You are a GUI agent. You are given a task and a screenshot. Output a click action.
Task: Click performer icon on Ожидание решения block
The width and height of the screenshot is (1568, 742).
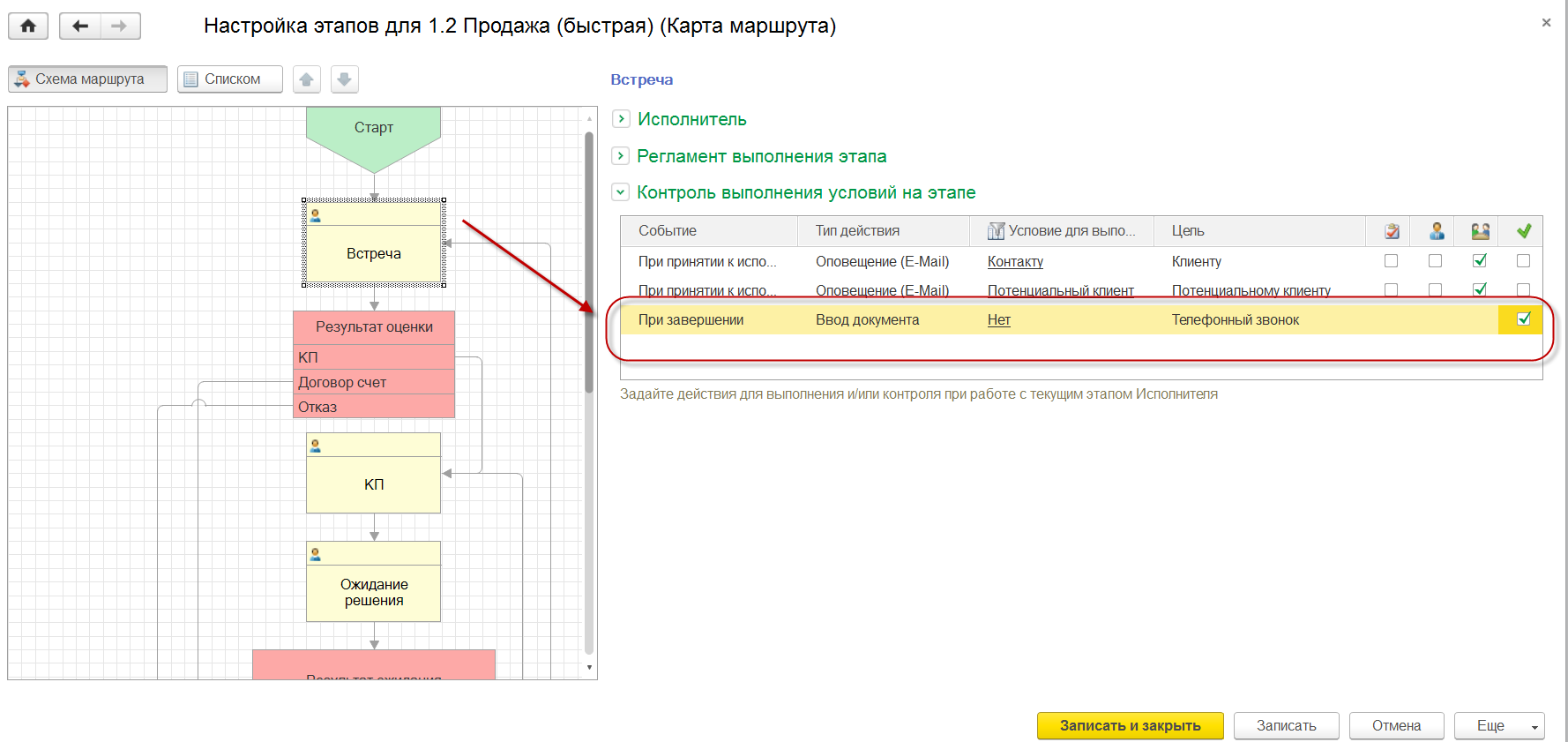[x=315, y=554]
